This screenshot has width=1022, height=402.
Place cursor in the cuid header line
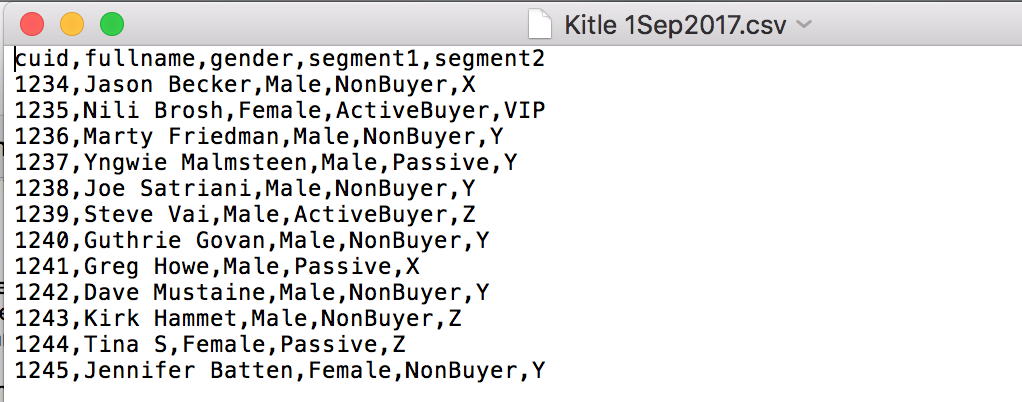[x=280, y=59]
